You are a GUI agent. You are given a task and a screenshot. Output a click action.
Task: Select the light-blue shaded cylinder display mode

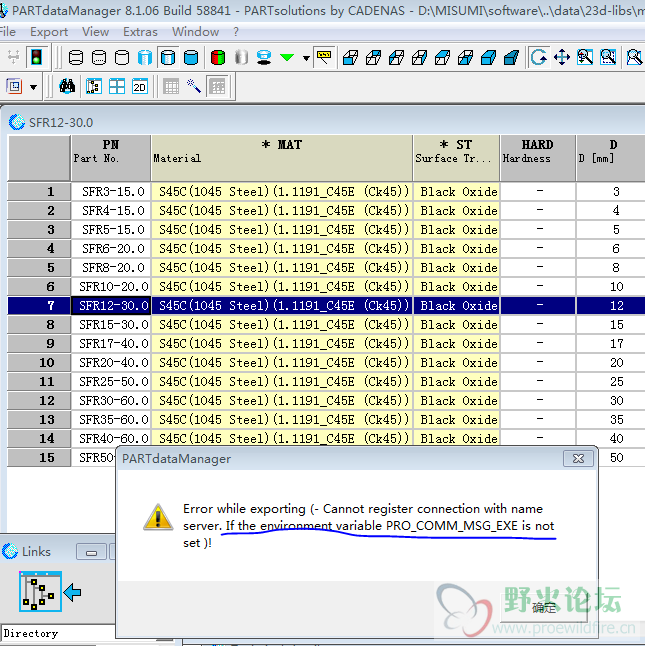coord(145,57)
